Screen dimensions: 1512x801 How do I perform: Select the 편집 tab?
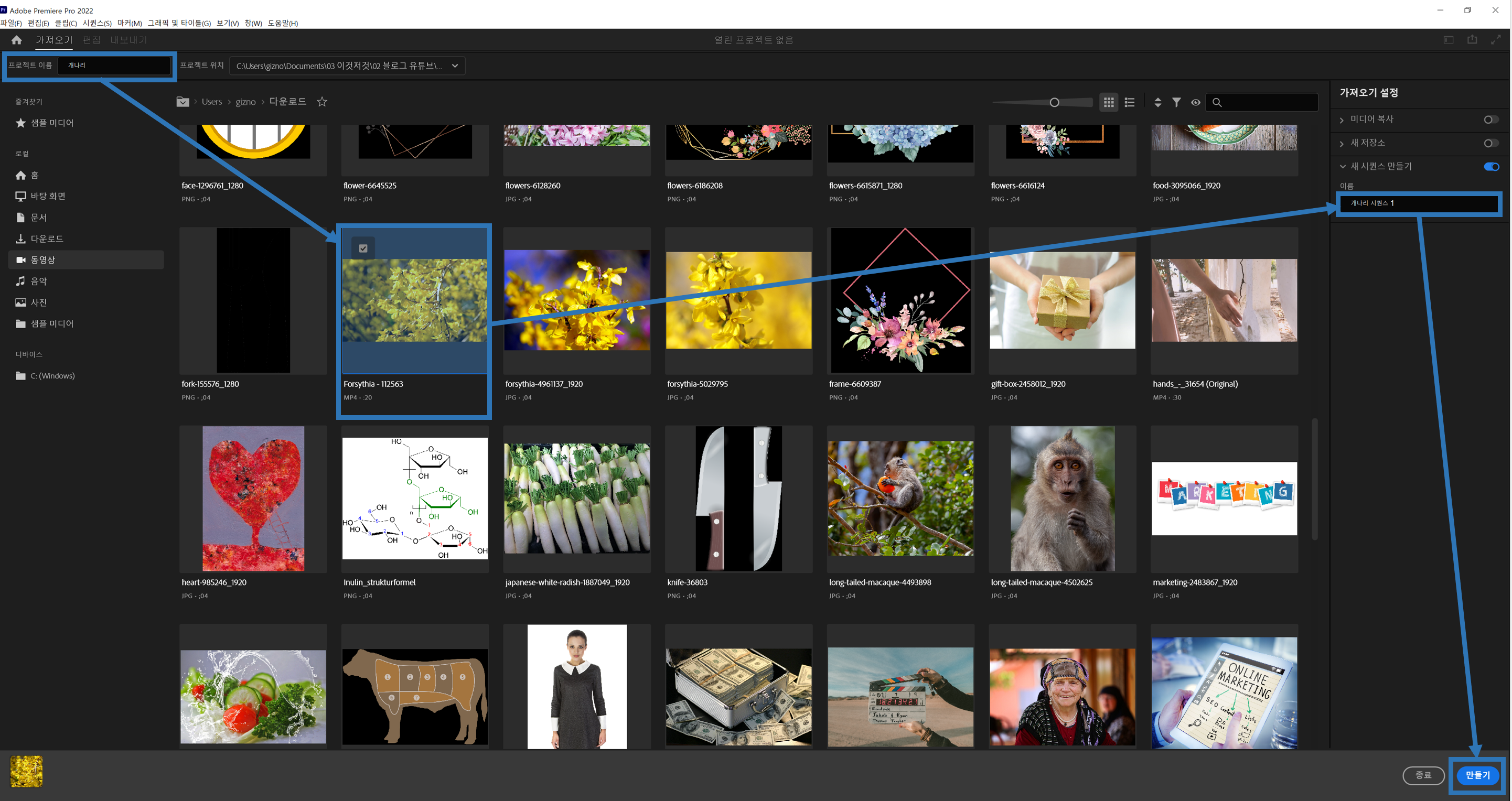(x=92, y=40)
